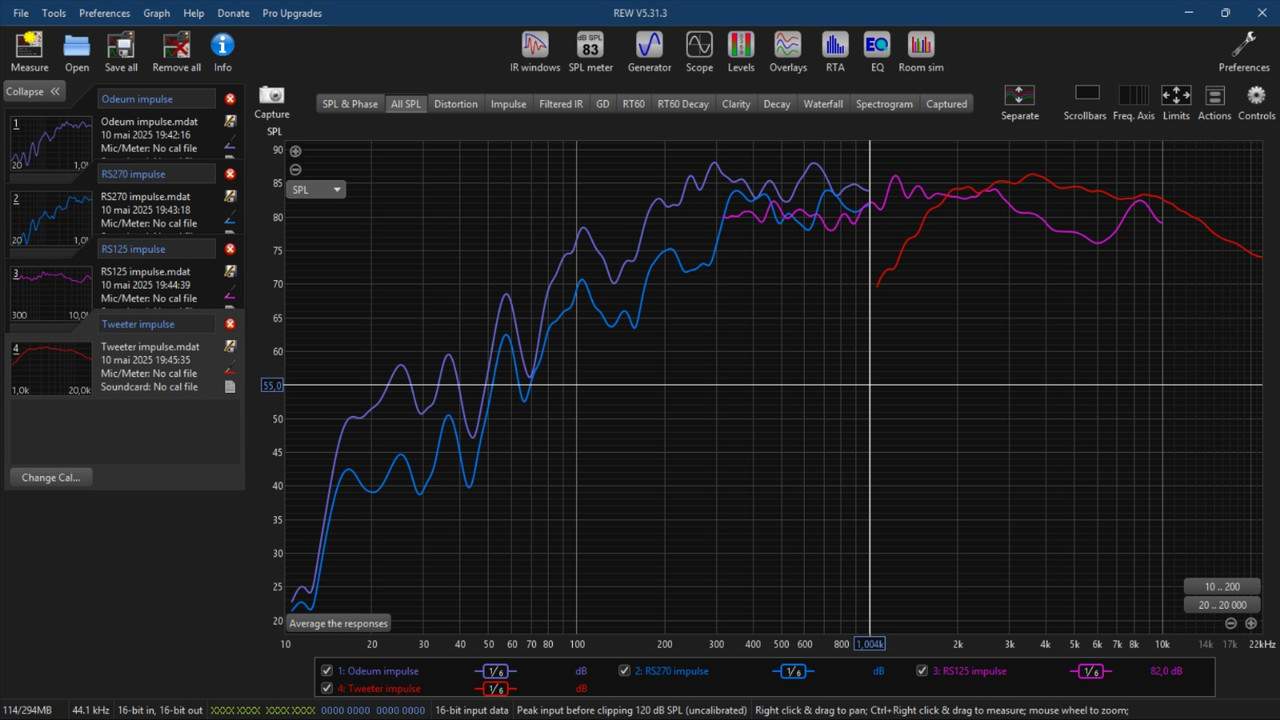Remove the Odeum impulse measurement
Screen dimensions: 1280x720
pos(230,99)
